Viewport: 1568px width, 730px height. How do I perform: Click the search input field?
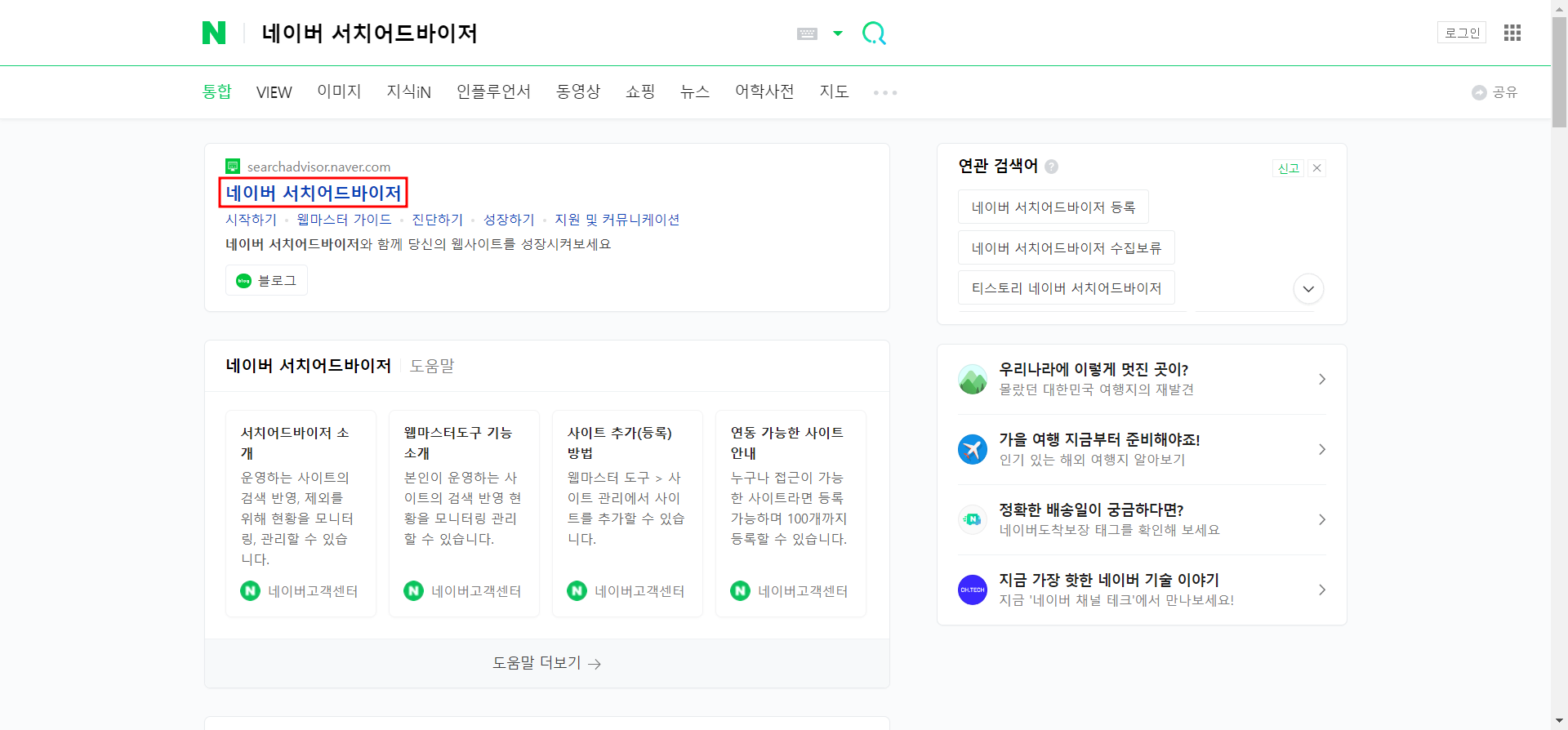tap(523, 33)
